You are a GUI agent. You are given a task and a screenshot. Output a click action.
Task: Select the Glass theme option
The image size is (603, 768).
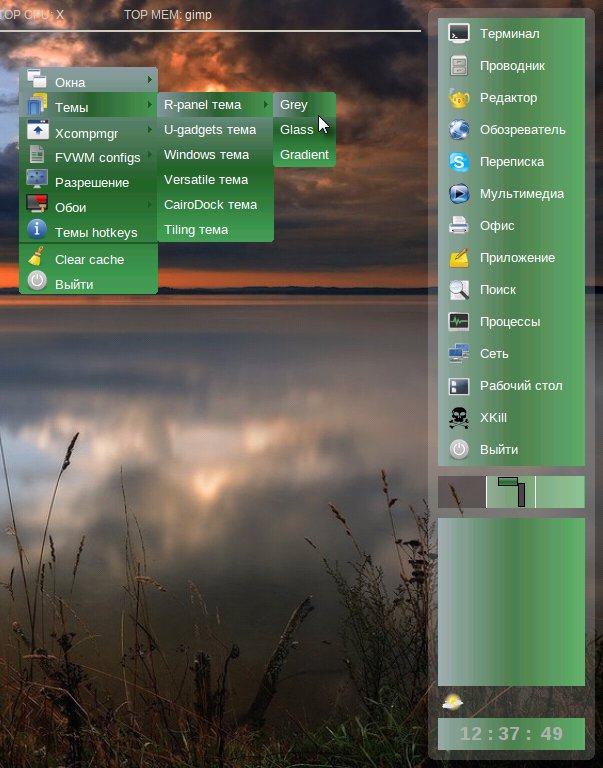pos(304,130)
